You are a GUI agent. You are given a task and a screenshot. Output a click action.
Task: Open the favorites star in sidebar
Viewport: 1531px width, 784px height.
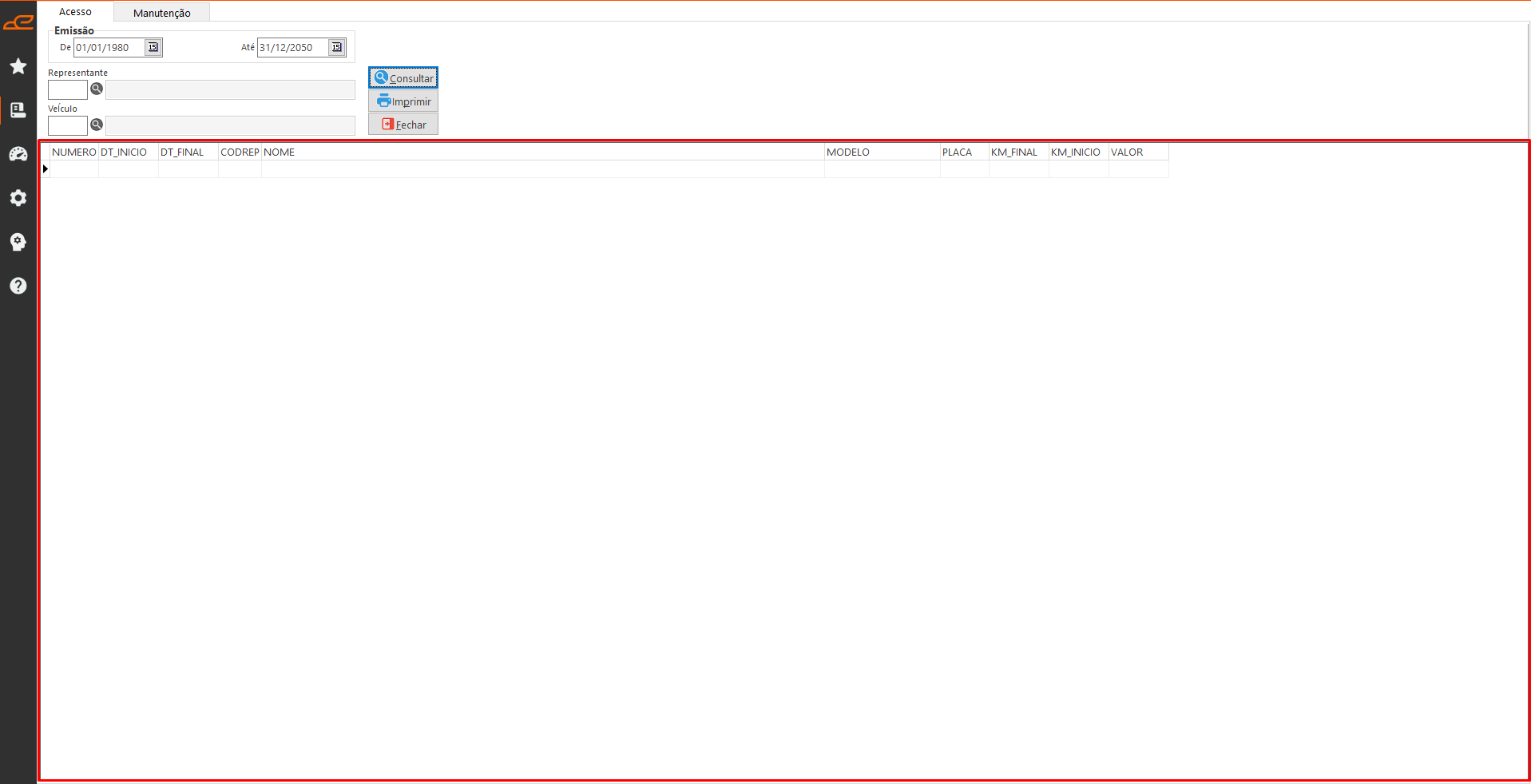pyautogui.click(x=18, y=66)
